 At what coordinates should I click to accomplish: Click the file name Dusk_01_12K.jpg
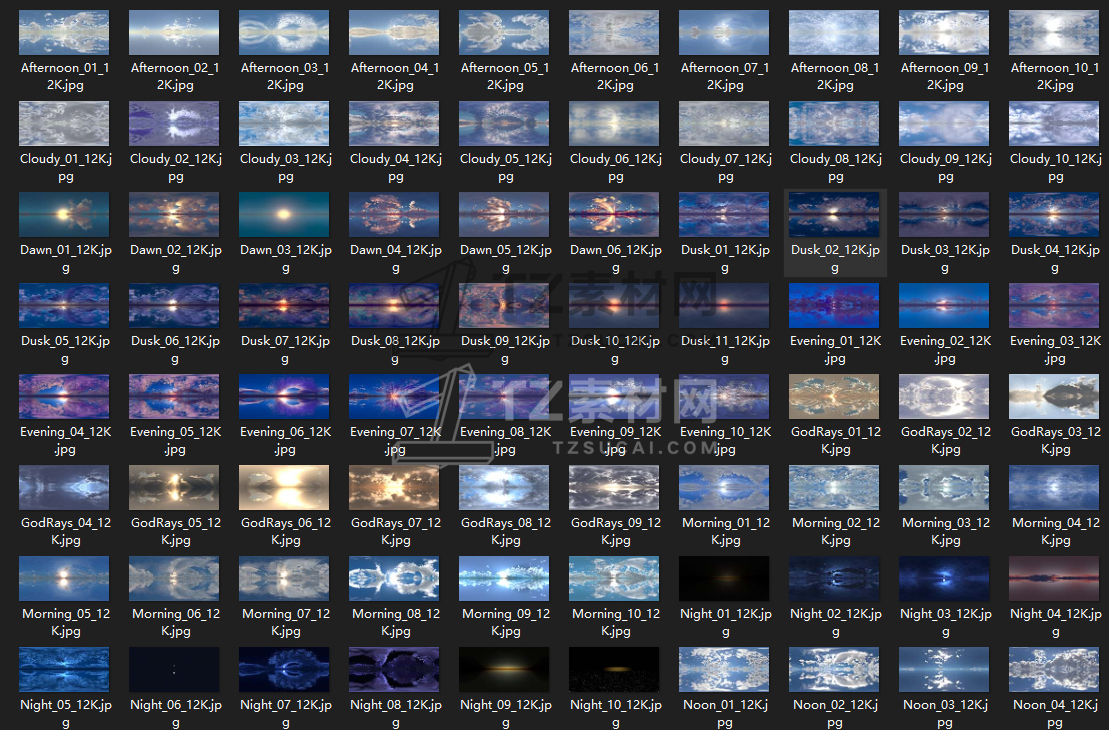pyautogui.click(x=725, y=259)
